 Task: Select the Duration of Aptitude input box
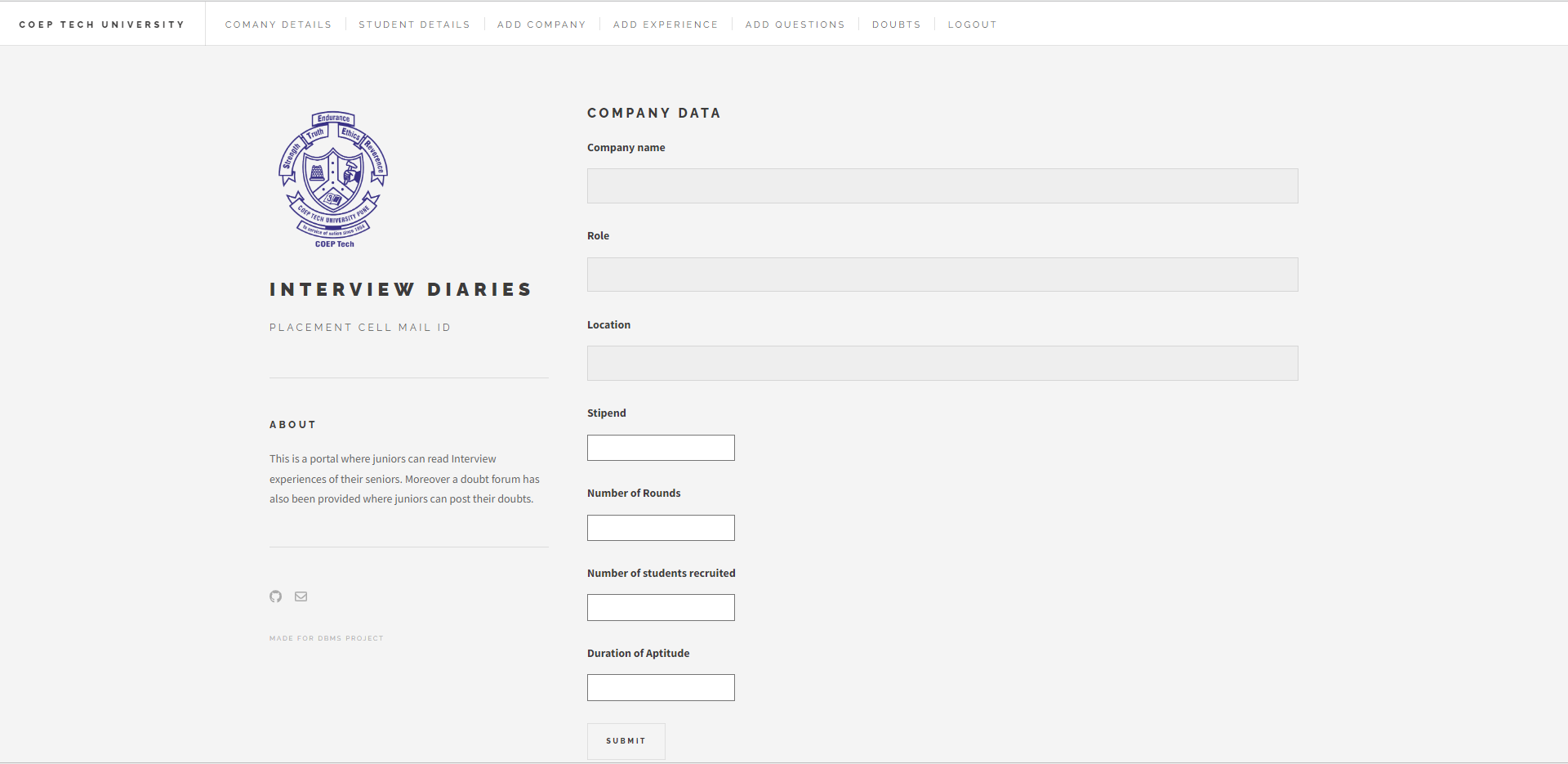(x=661, y=687)
